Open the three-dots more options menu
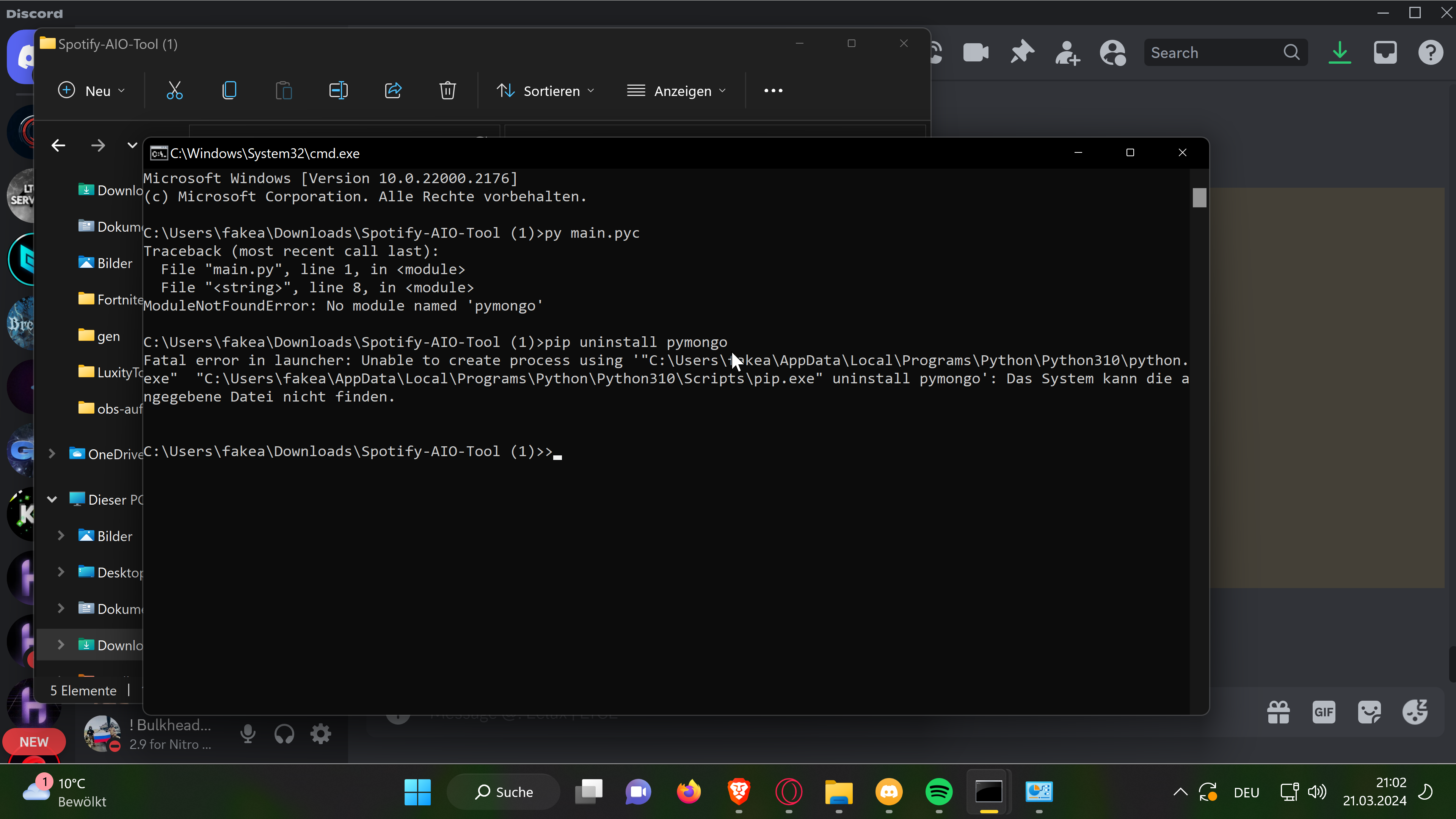This screenshot has height=819, width=1456. coord(773,91)
